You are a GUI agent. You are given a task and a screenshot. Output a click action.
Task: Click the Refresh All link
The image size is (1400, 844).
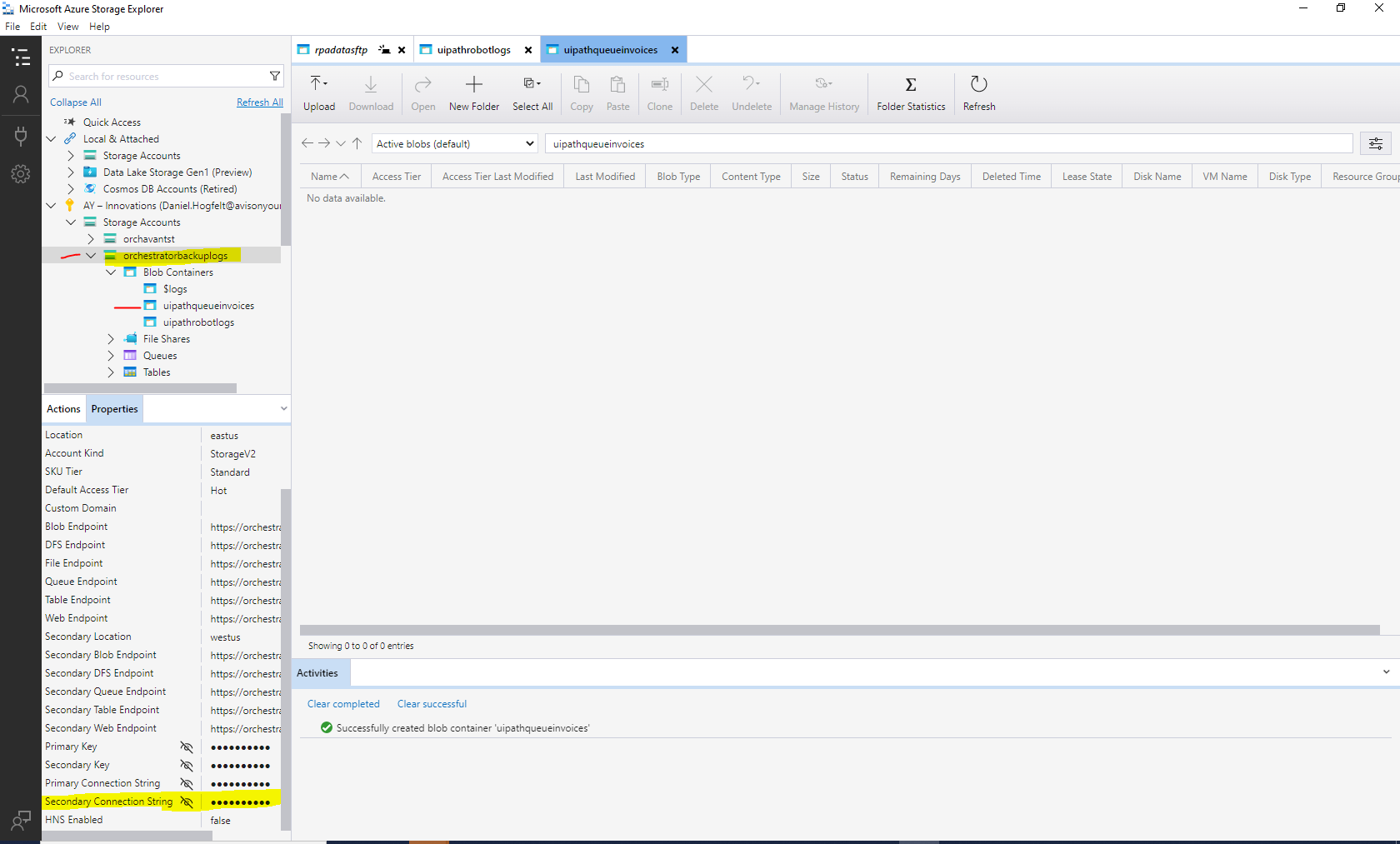click(x=260, y=102)
